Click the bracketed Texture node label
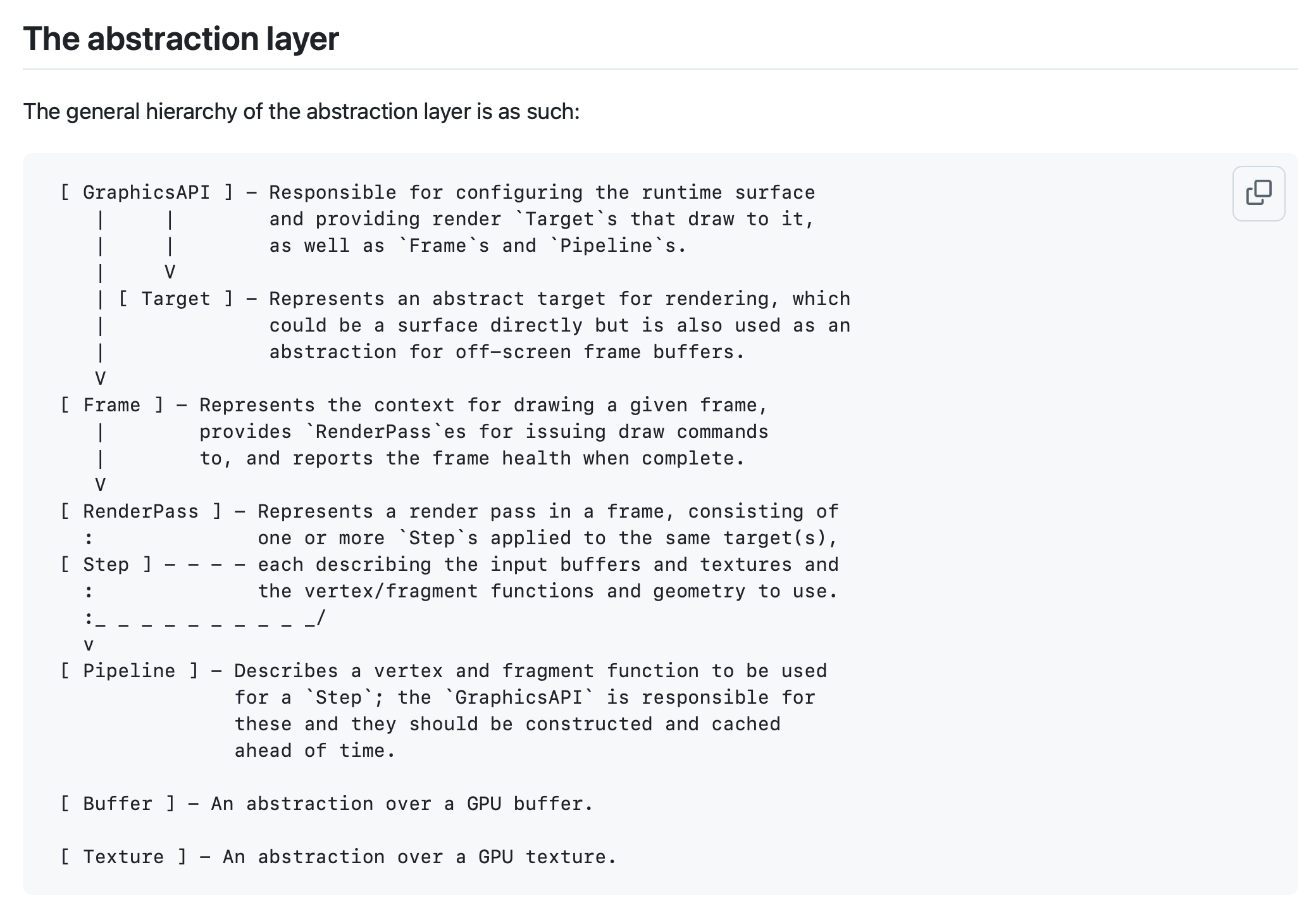The height and width of the screenshot is (910, 1316). (x=123, y=857)
